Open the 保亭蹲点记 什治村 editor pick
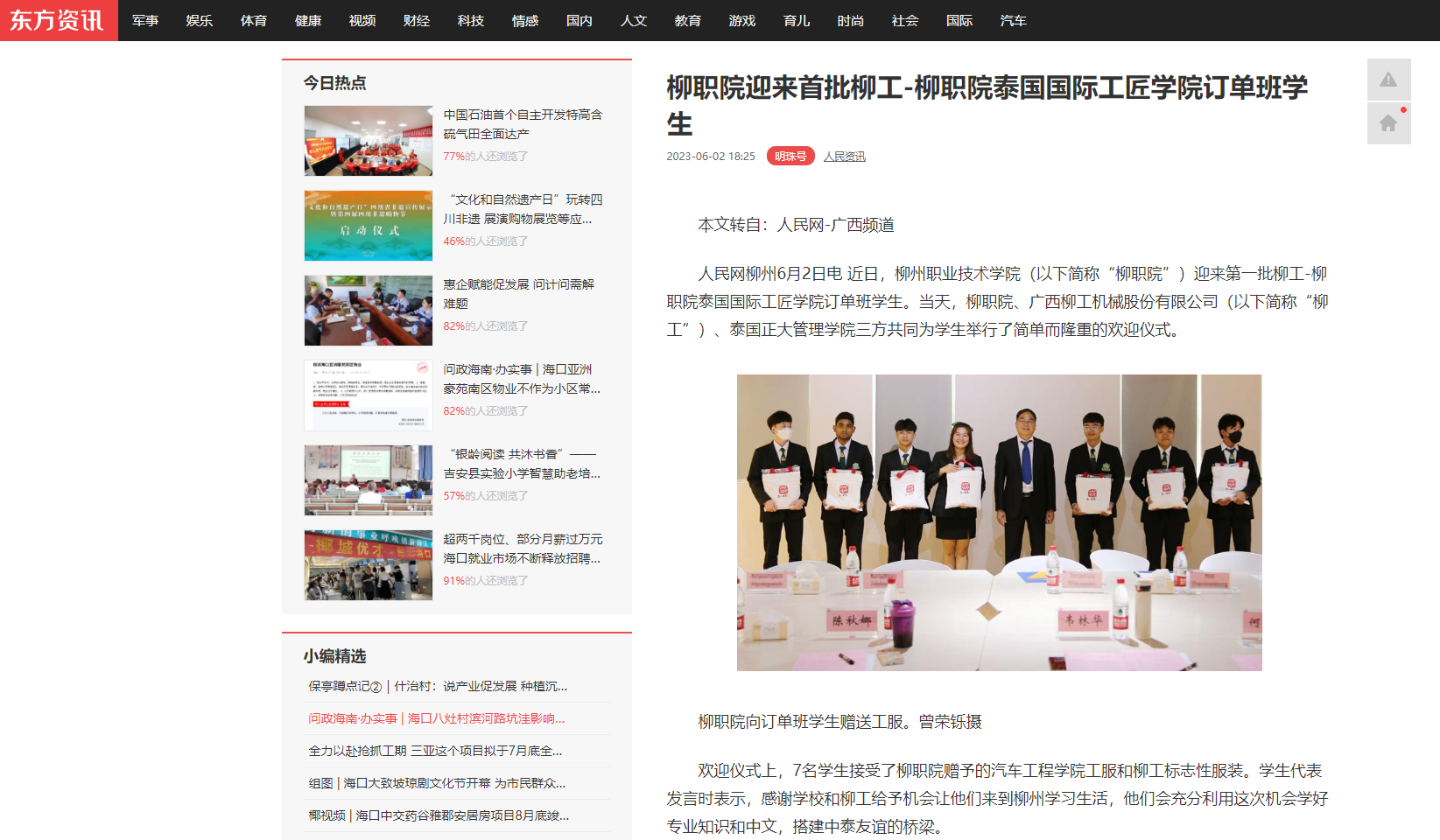1440x840 pixels. coord(438,687)
